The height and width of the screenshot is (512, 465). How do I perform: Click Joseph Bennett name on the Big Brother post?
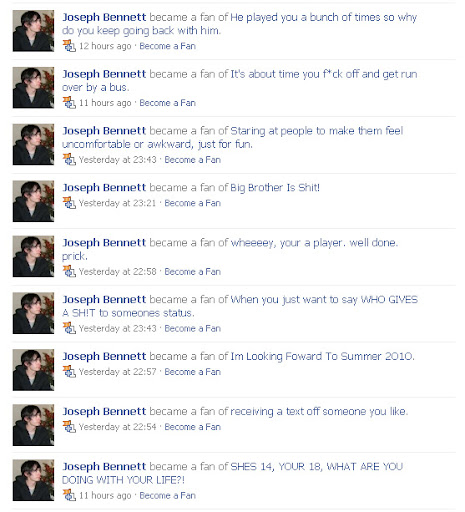click(104, 188)
